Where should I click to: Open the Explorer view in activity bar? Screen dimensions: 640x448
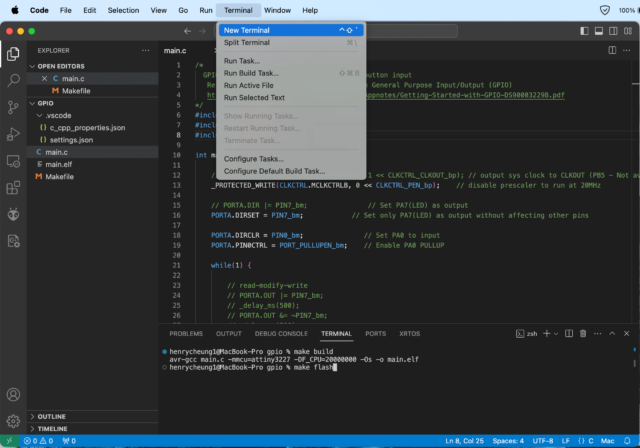(13, 53)
